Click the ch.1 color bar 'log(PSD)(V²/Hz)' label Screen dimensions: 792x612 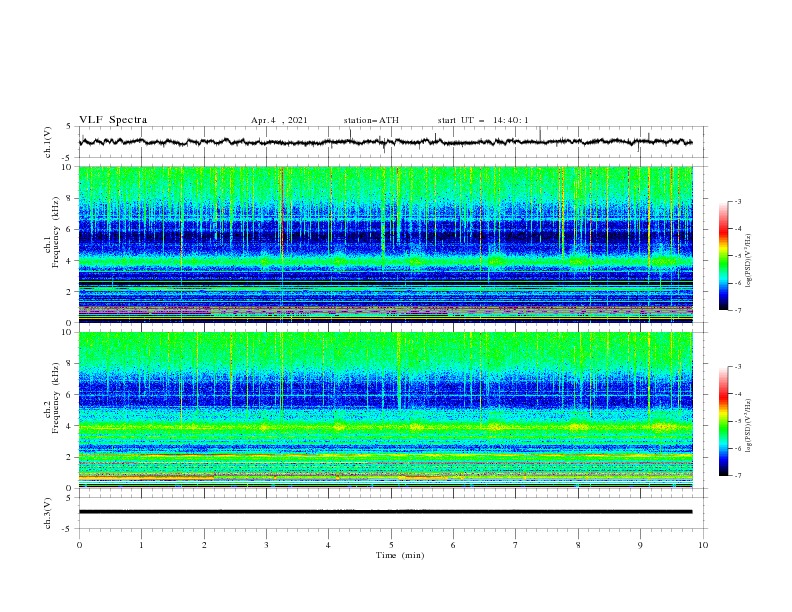click(748, 261)
